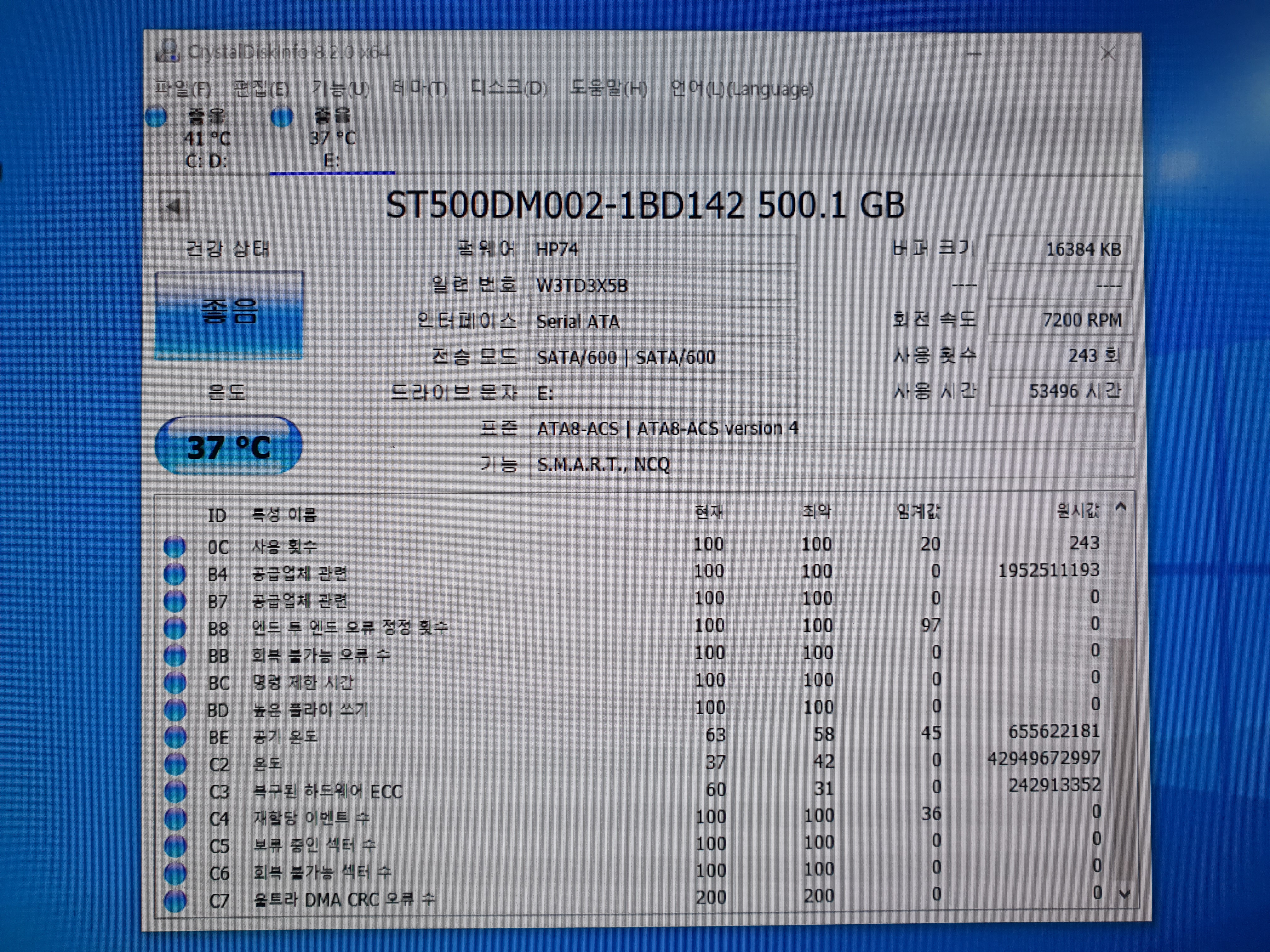
Task: Click the buffer size value 16384 KB
Action: [x=1059, y=250]
